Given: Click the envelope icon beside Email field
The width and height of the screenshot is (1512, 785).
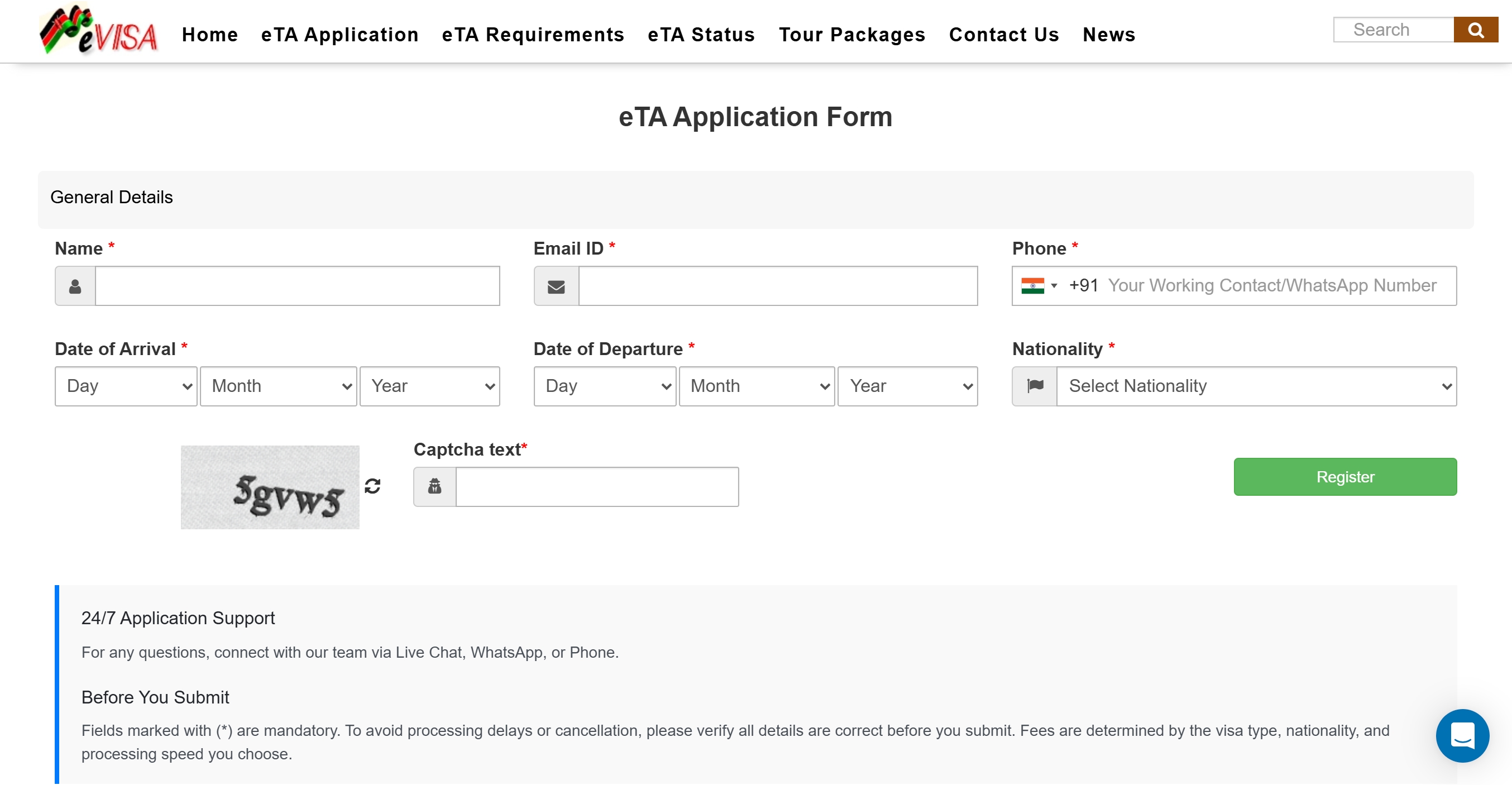Looking at the screenshot, I should [556, 286].
